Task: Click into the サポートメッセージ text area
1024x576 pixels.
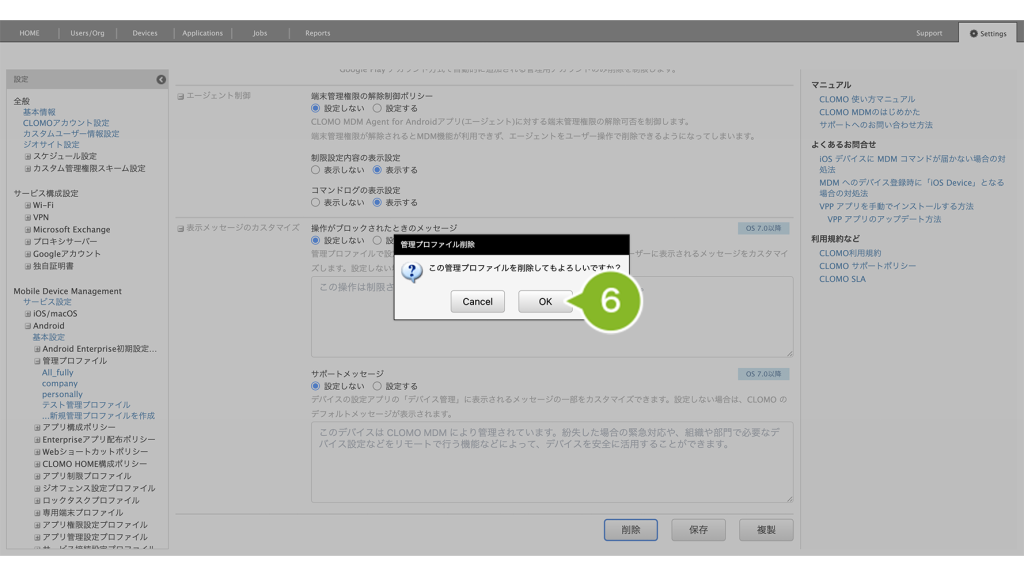Action: [x=551, y=461]
